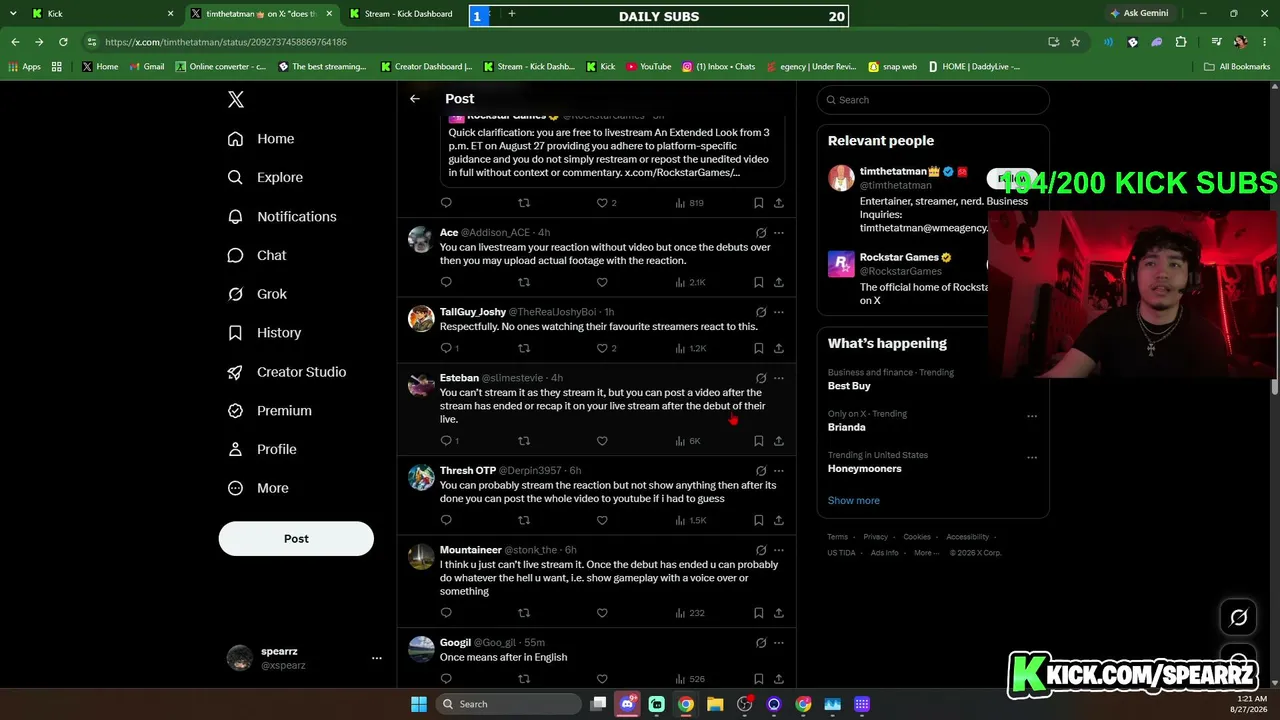Screen dimensions: 1280x720
Task: Share Esteban's post
Action: pos(778,441)
